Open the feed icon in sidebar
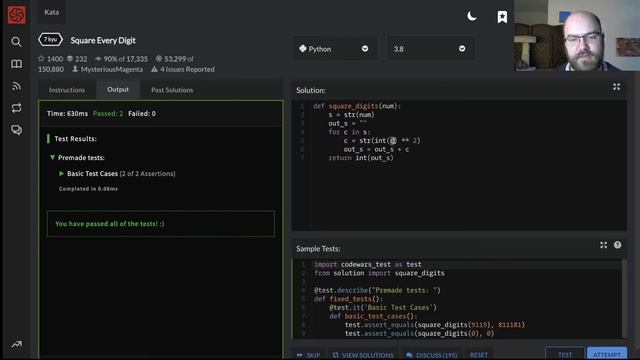 [x=16, y=86]
